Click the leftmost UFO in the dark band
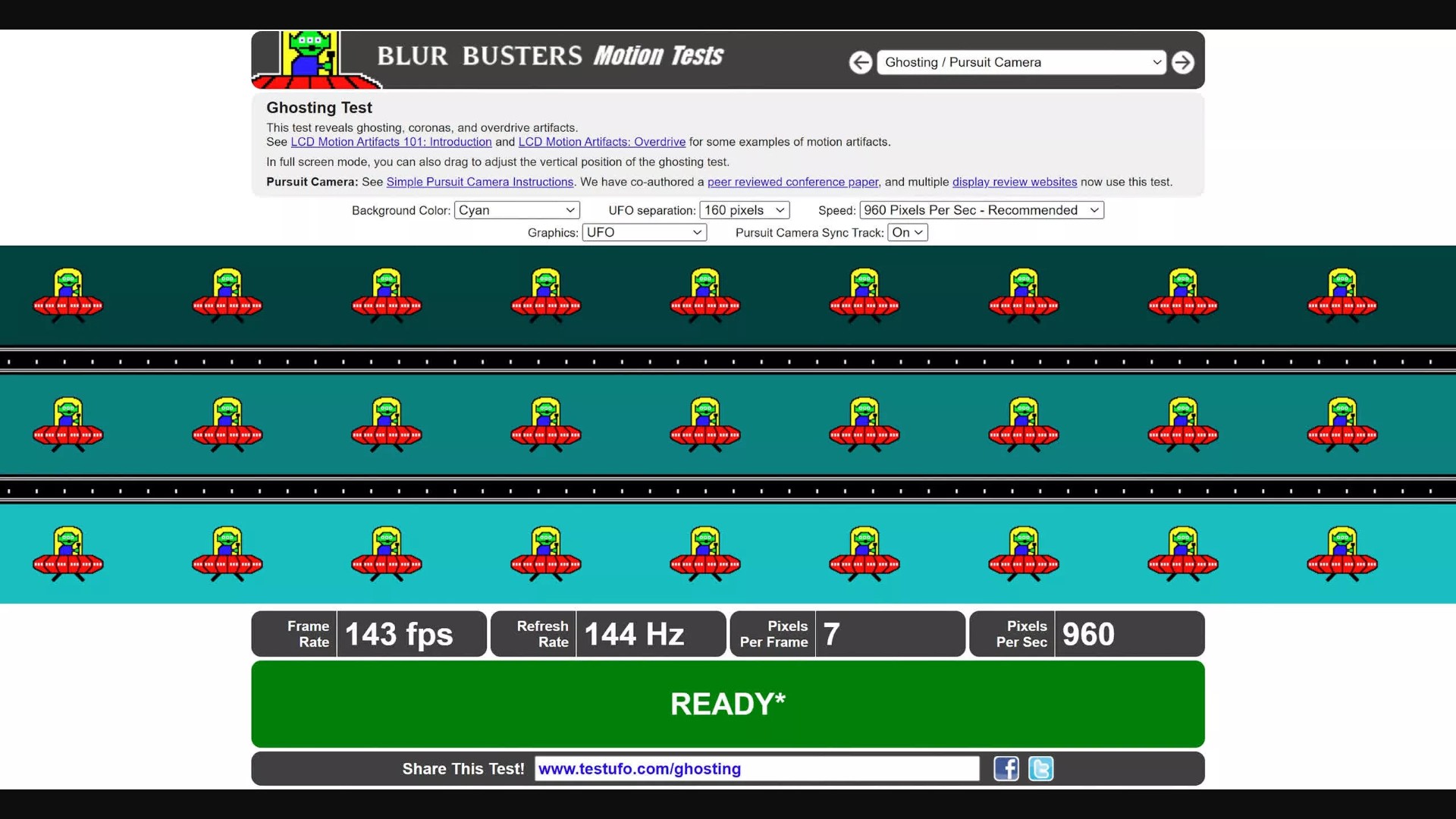The width and height of the screenshot is (1456, 819). point(68,296)
